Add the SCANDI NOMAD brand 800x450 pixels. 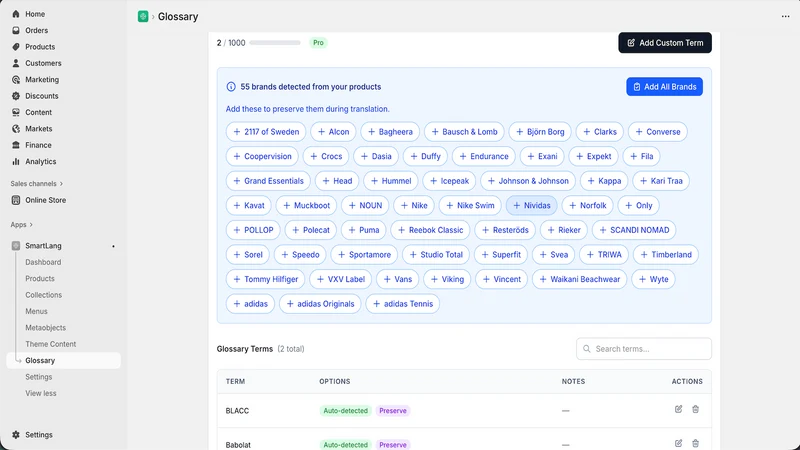click(x=634, y=230)
